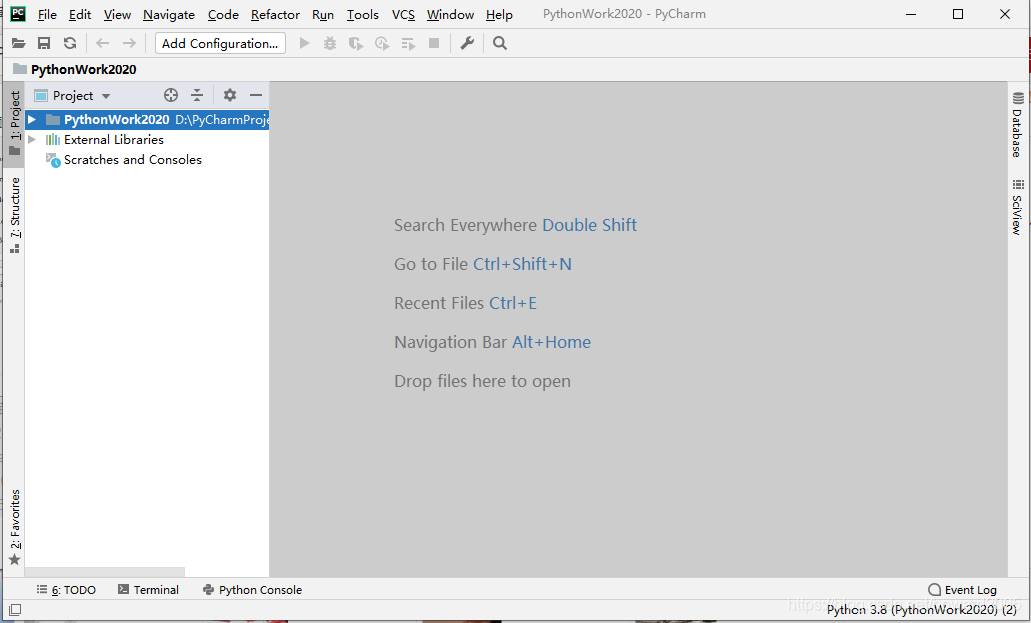The height and width of the screenshot is (623, 1031).
Task: Click the folder icon in navigation bar
Action: coord(20,69)
